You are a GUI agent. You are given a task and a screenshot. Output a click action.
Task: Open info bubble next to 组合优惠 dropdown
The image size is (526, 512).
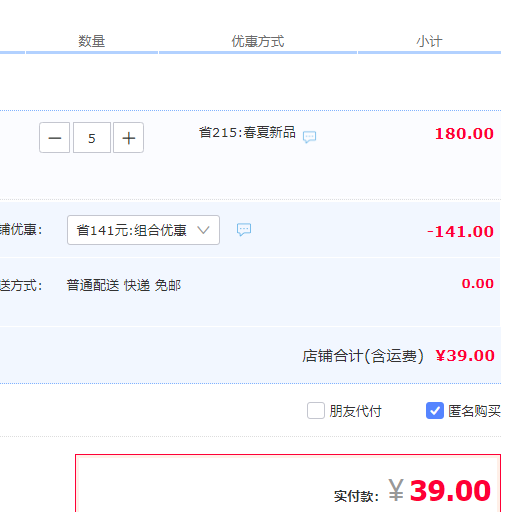244,229
